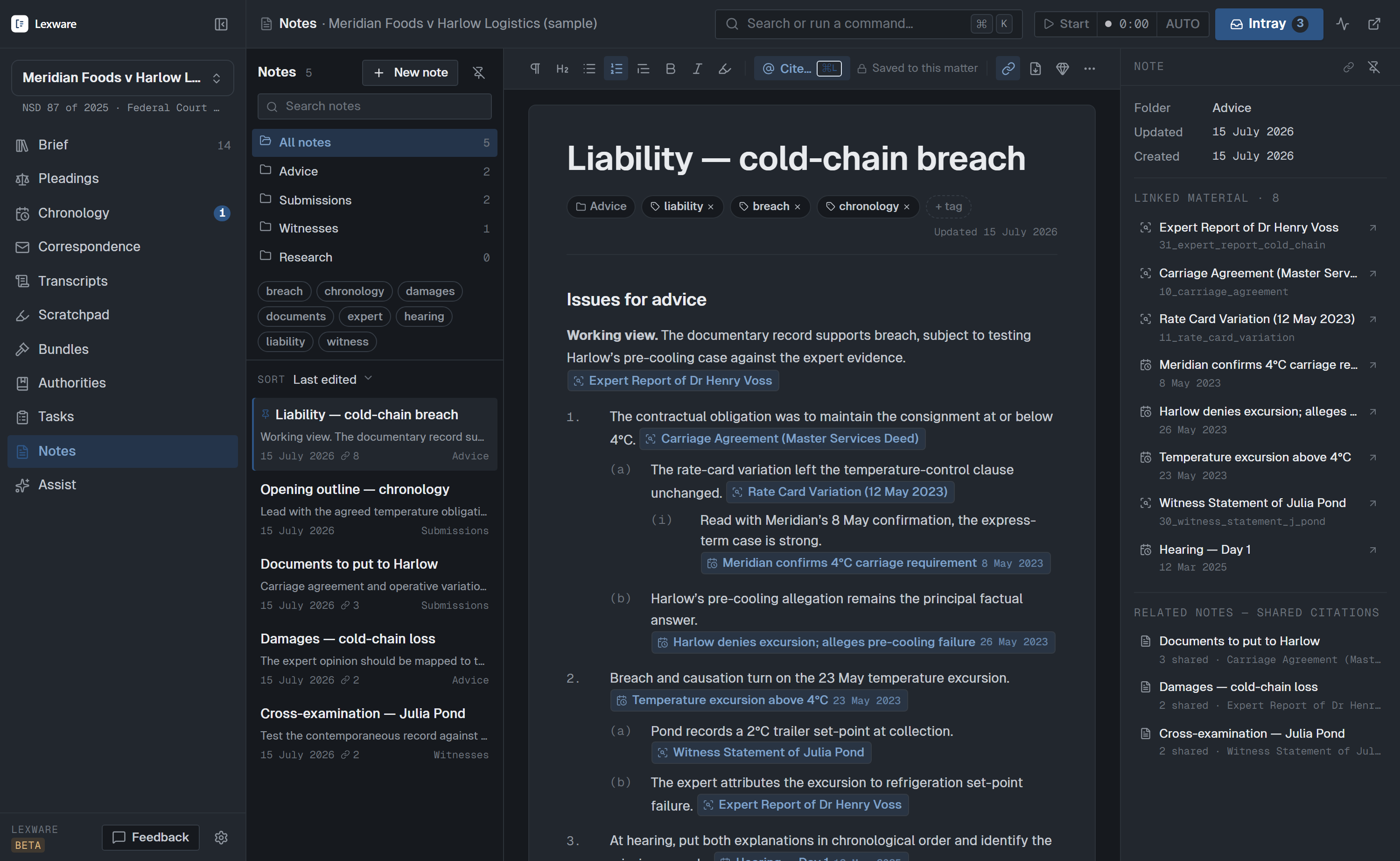Open the Scratchpad
The width and height of the screenshot is (1400, 861).
[122, 315]
